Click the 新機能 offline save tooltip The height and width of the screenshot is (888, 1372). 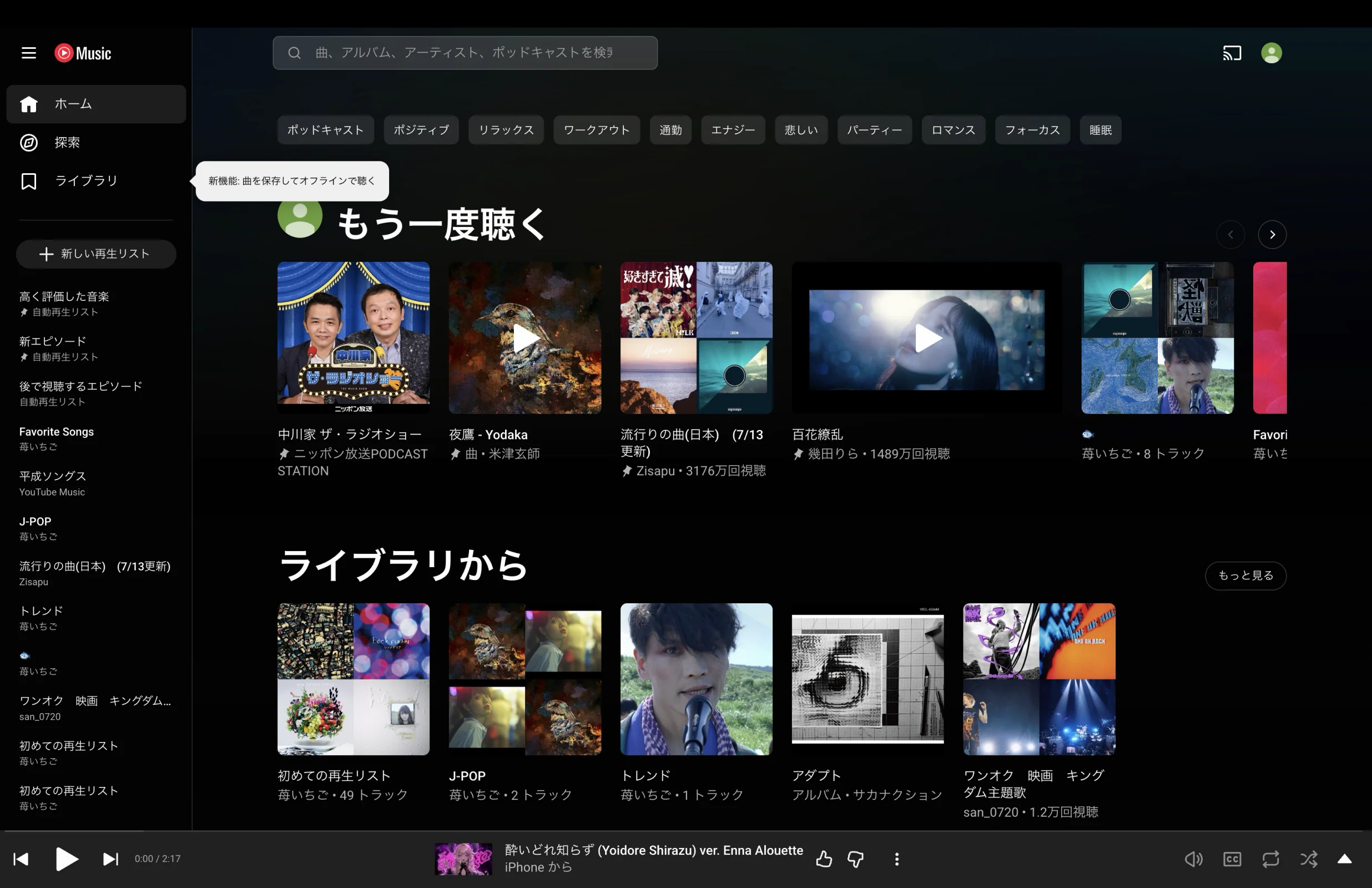[x=292, y=181]
